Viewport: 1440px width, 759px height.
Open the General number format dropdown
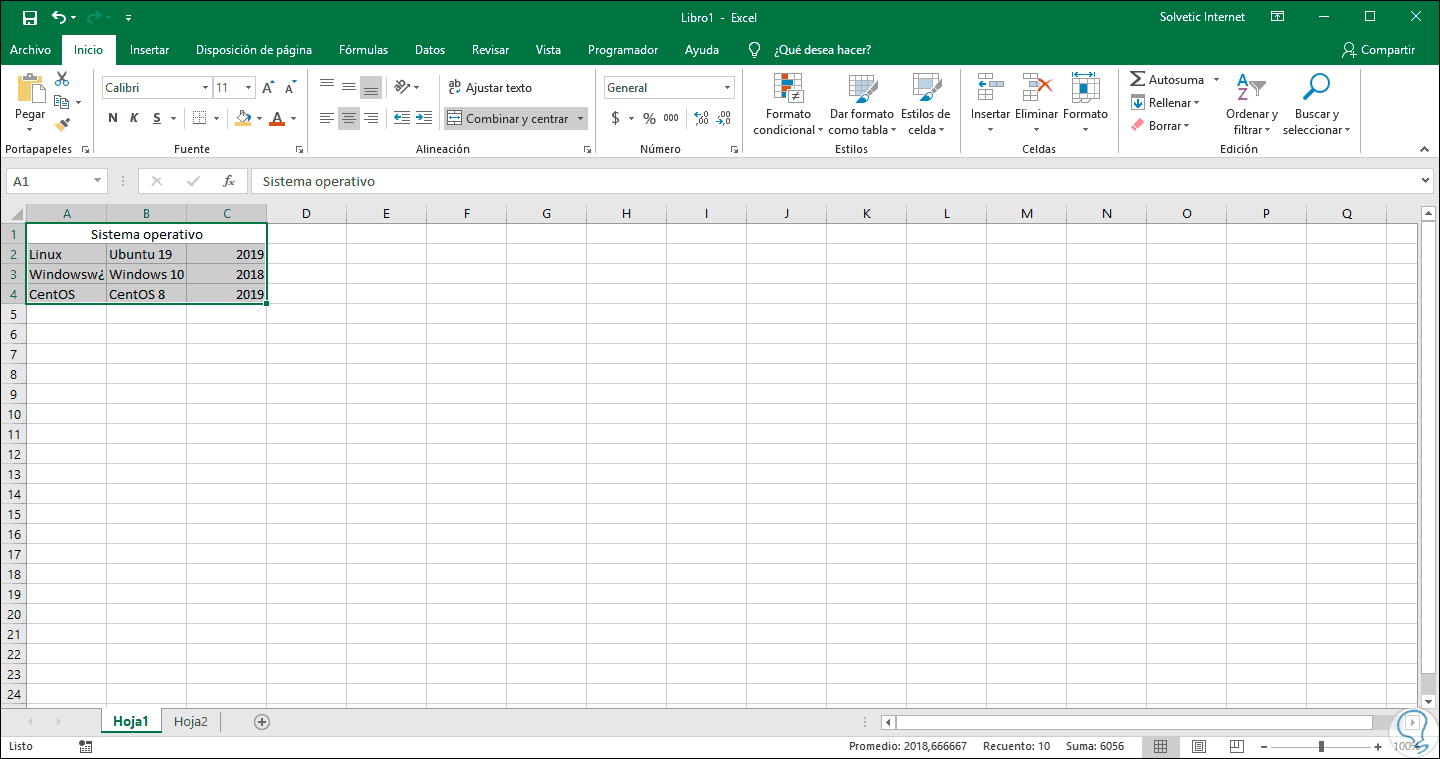[x=727, y=88]
